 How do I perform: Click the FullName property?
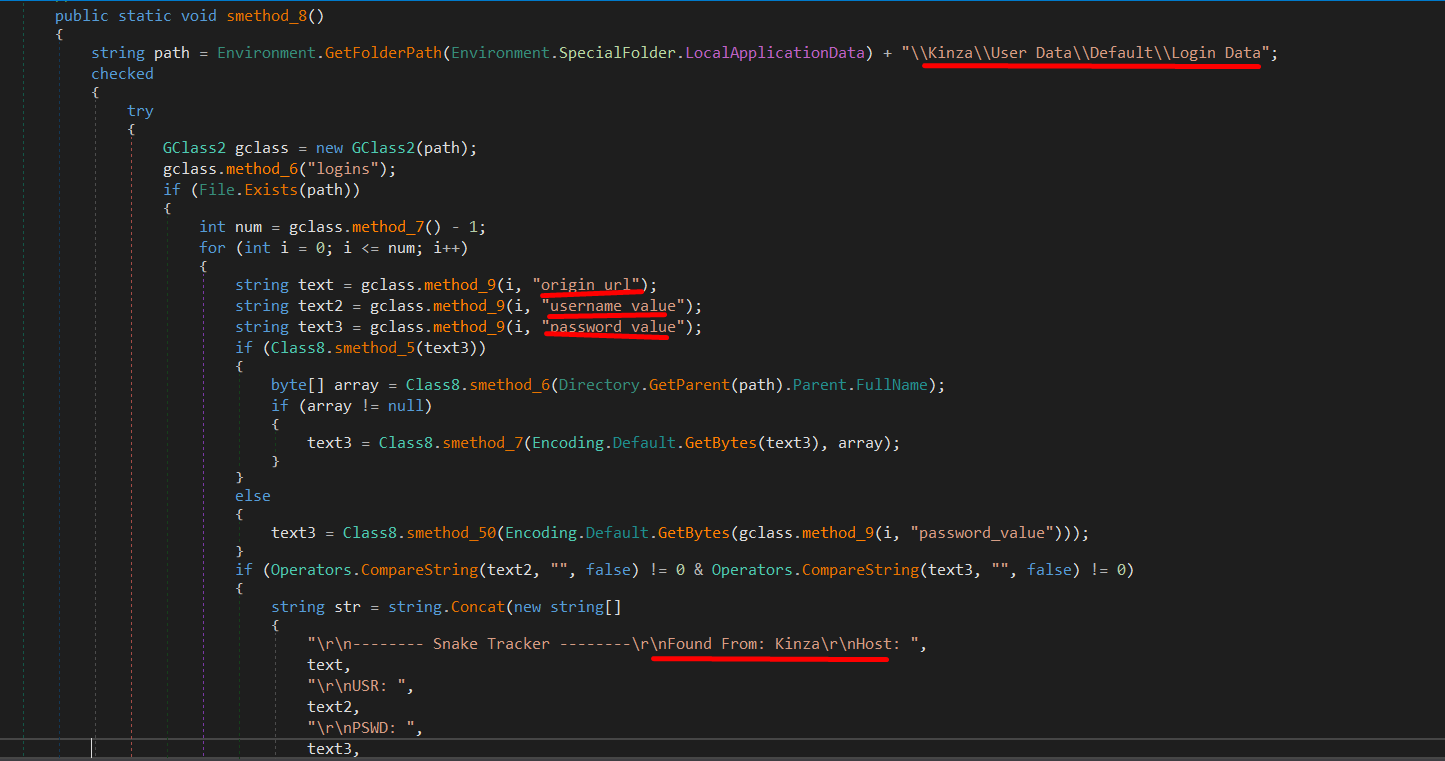(891, 385)
